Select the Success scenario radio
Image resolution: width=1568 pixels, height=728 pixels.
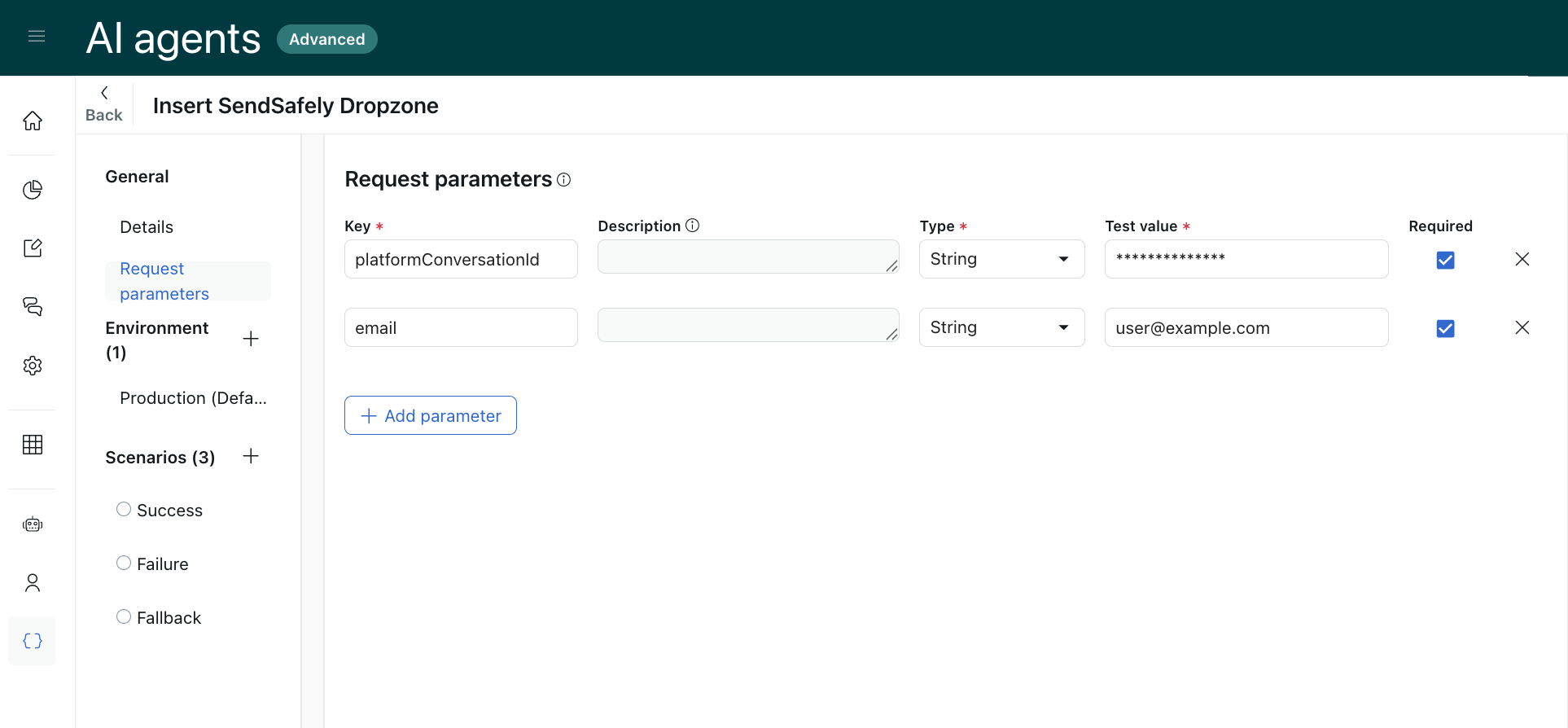124,509
